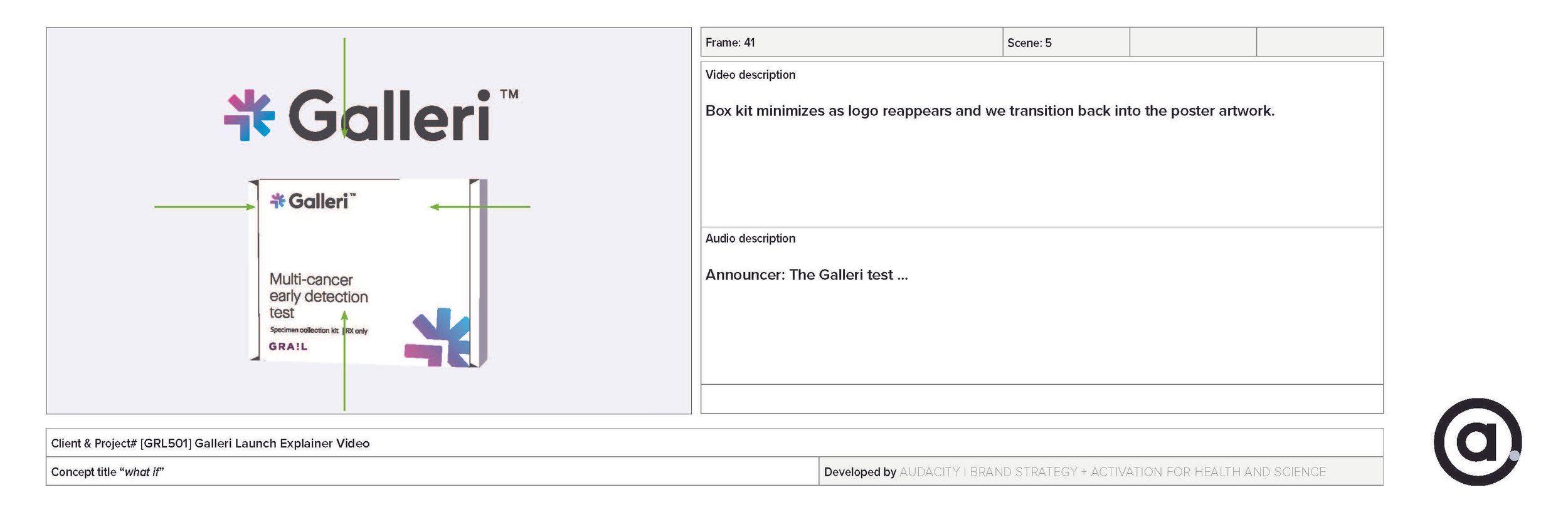Screen dimensions: 1568x507
Task: Select the 'Scene: 5' cell
Action: pyautogui.click(x=1066, y=42)
